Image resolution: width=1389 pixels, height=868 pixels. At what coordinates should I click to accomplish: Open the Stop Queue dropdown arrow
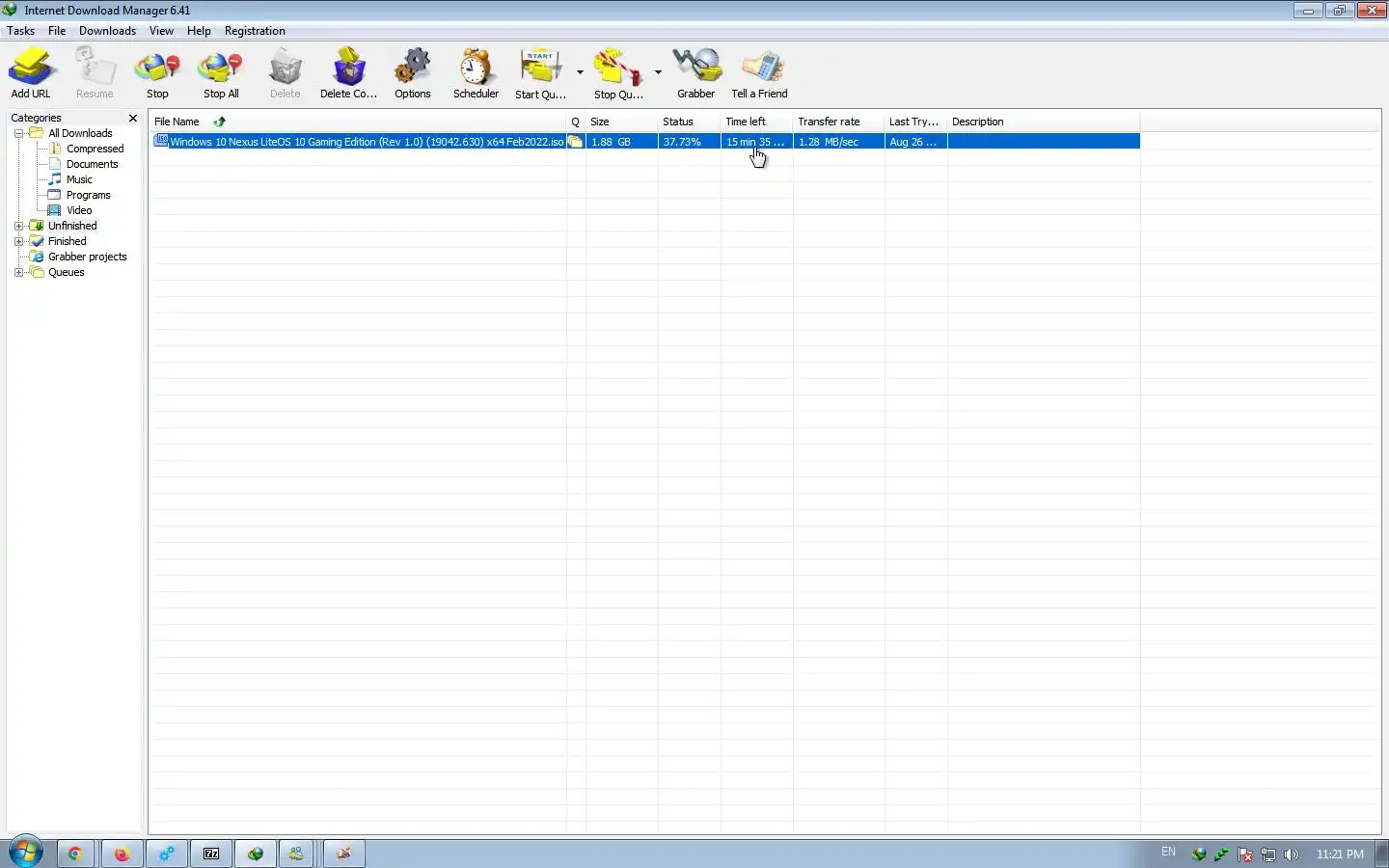658,72
